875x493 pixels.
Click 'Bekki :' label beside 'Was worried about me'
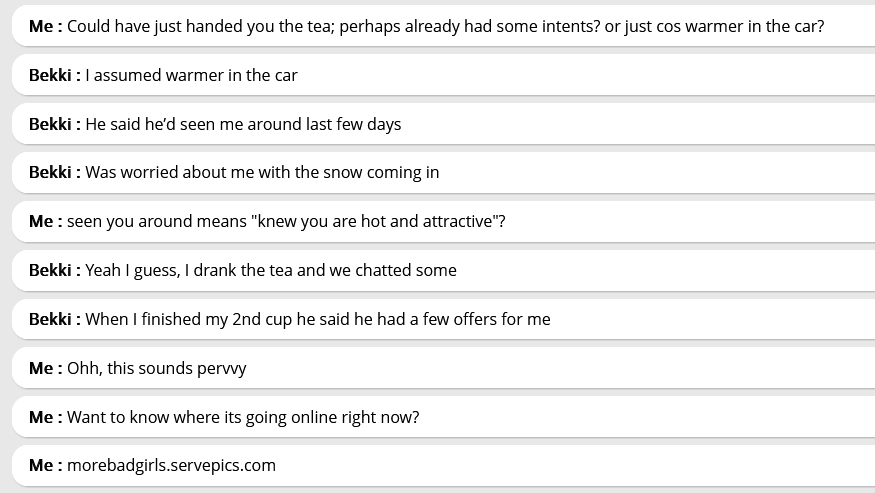point(55,172)
